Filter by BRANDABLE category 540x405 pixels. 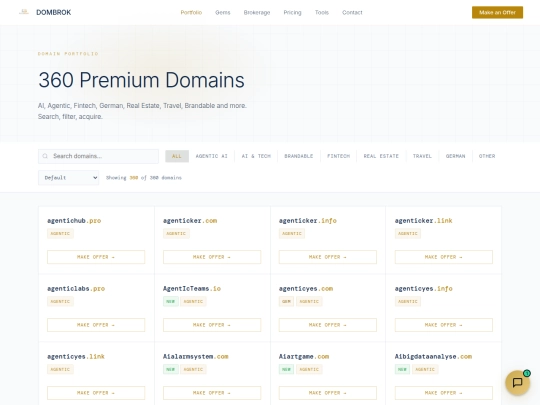click(x=299, y=156)
